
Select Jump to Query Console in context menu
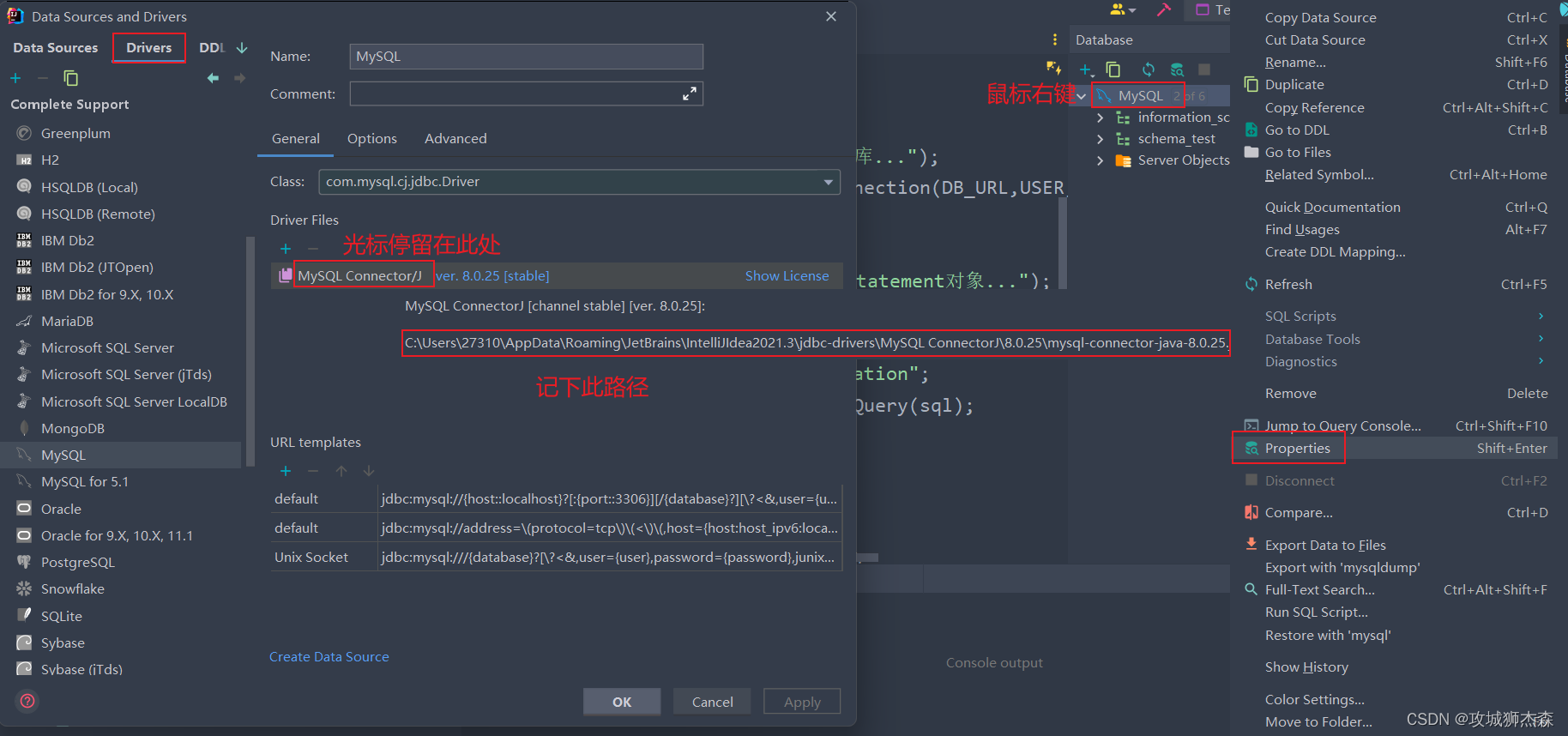[x=1394, y=425]
